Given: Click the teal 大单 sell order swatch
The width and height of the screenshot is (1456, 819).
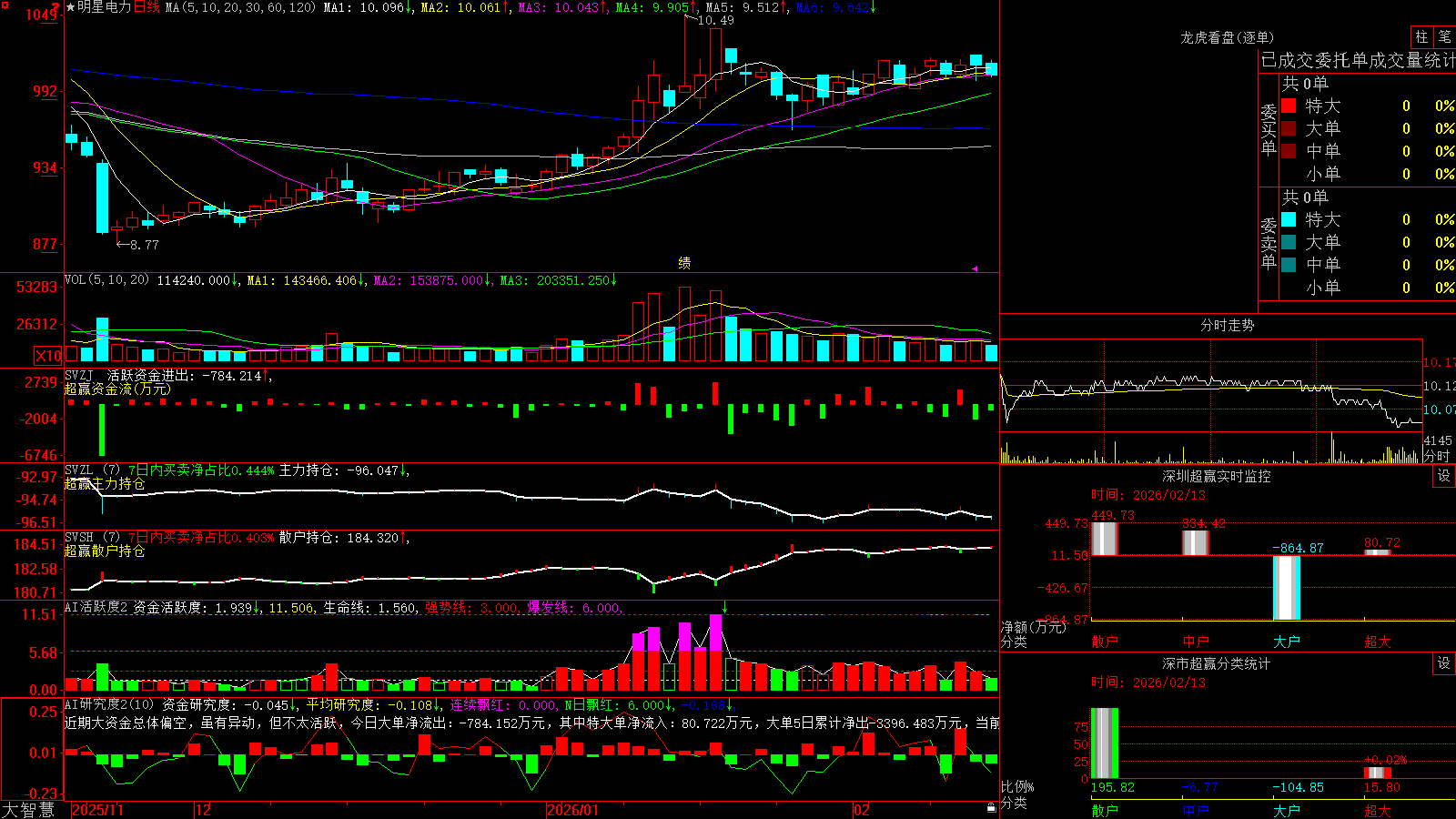Looking at the screenshot, I should [1289, 242].
